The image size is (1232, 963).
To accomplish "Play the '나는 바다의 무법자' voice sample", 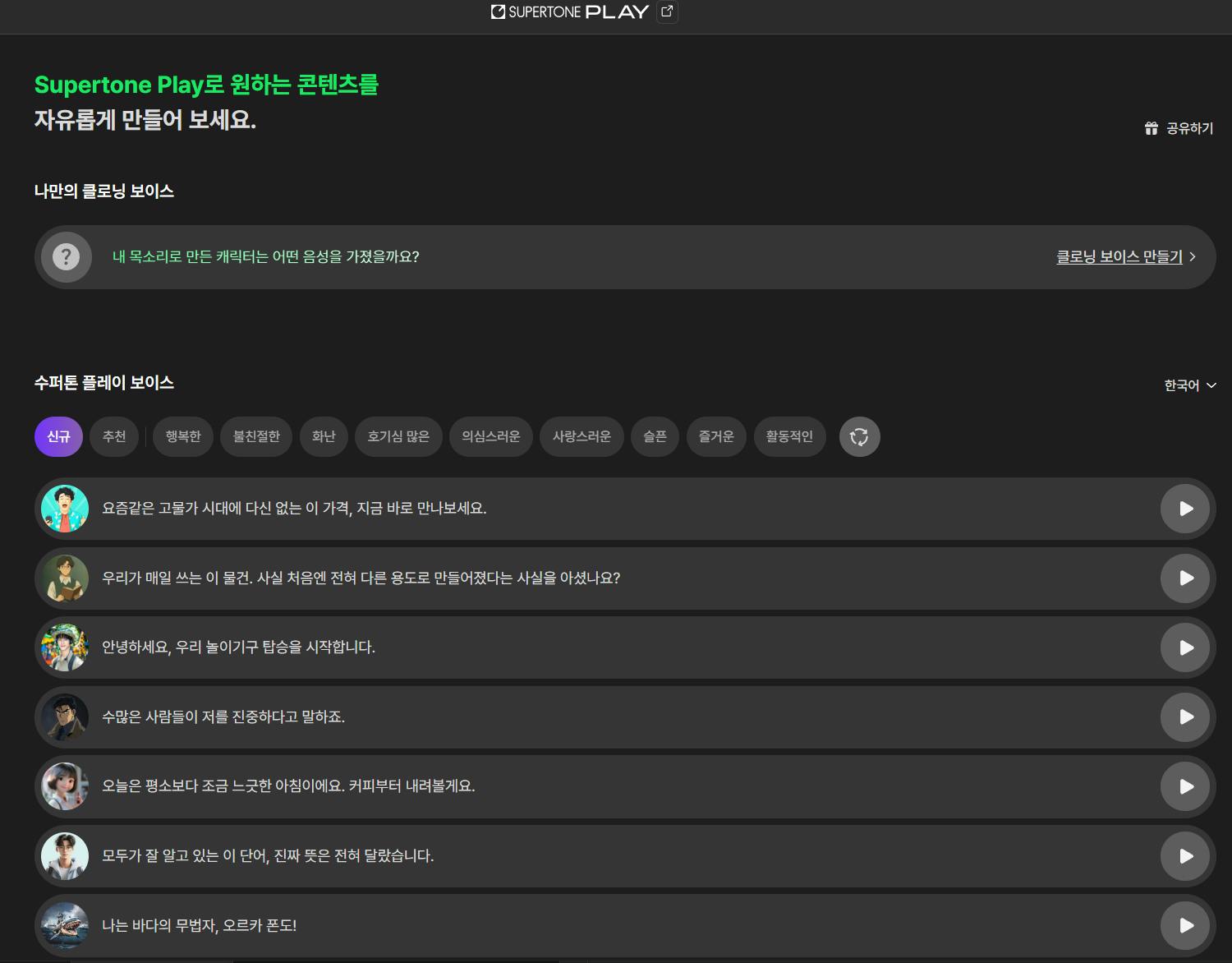I will (1185, 926).
